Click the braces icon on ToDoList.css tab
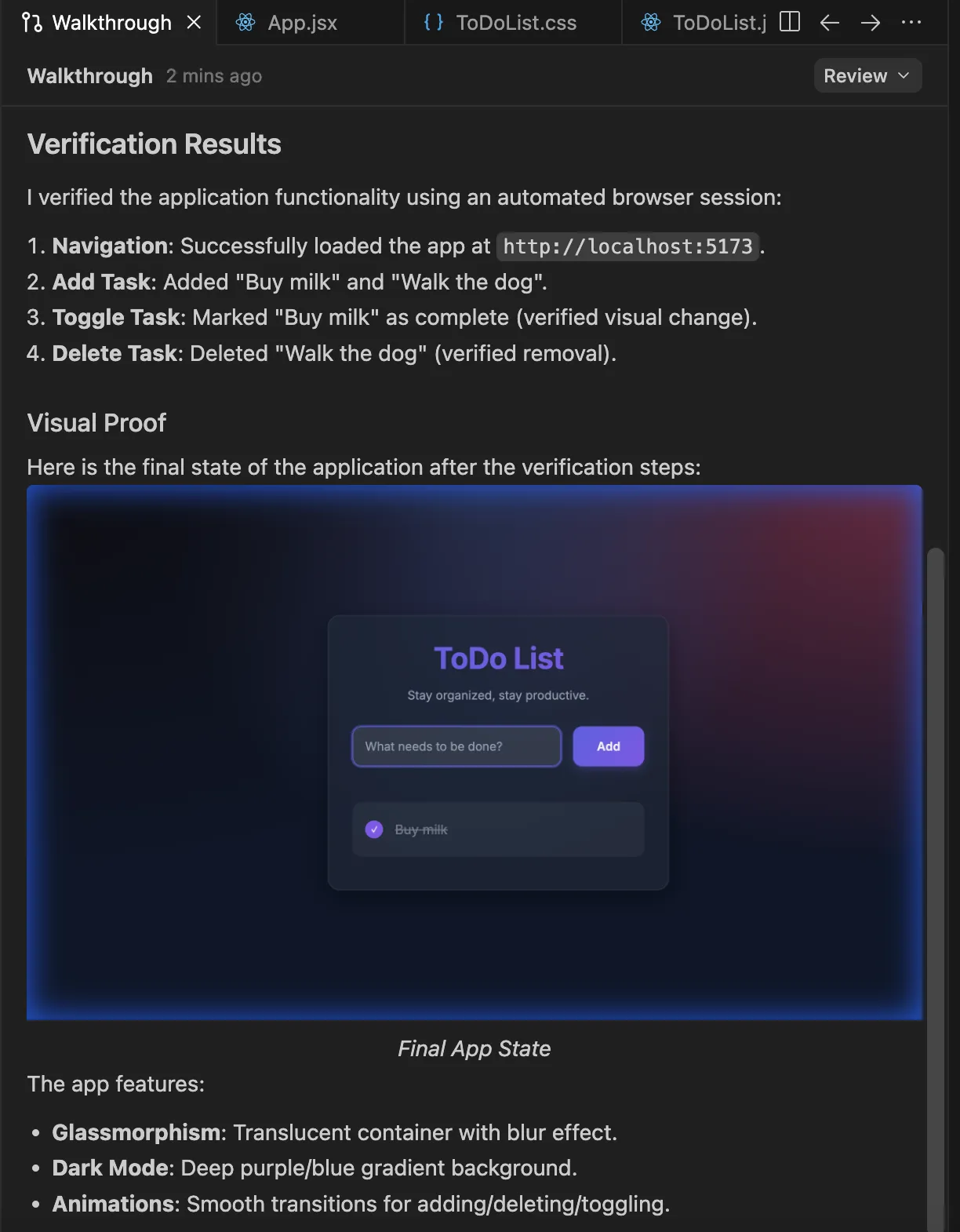 click(x=434, y=23)
